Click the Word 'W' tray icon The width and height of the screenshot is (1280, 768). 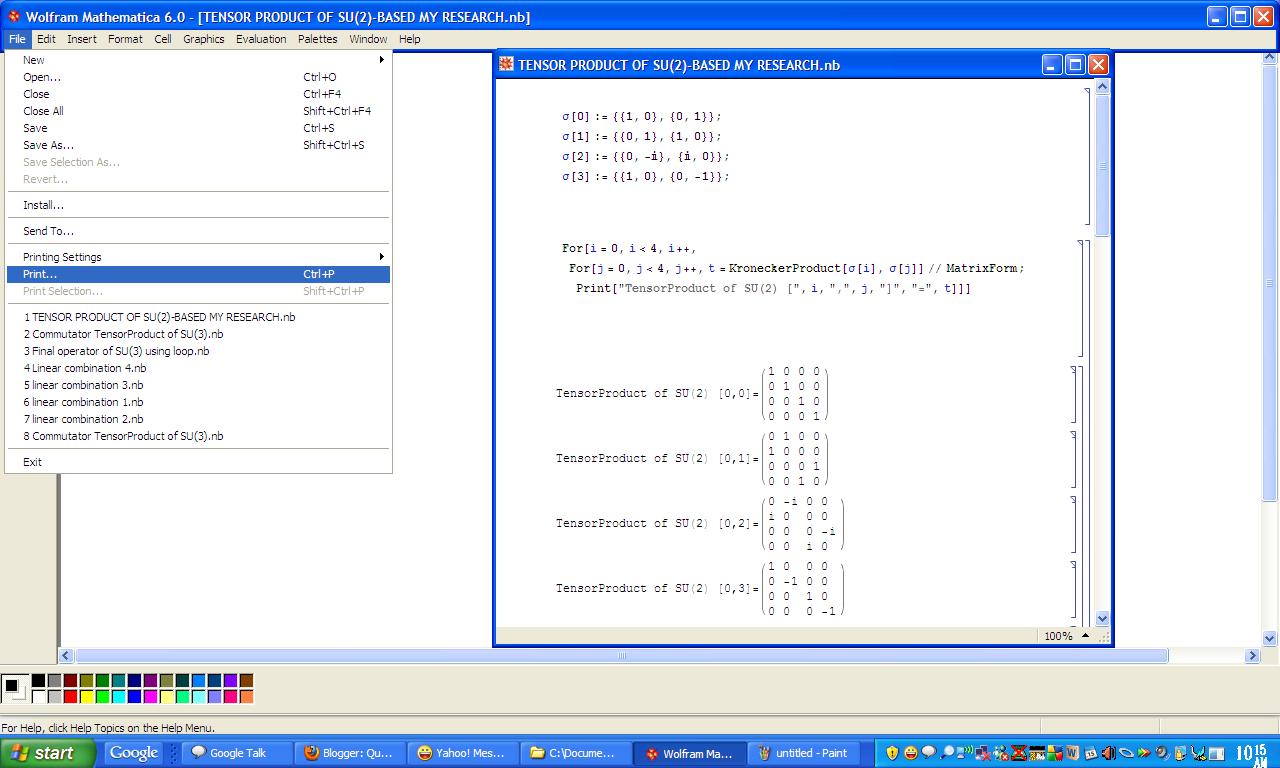pyautogui.click(x=1072, y=753)
